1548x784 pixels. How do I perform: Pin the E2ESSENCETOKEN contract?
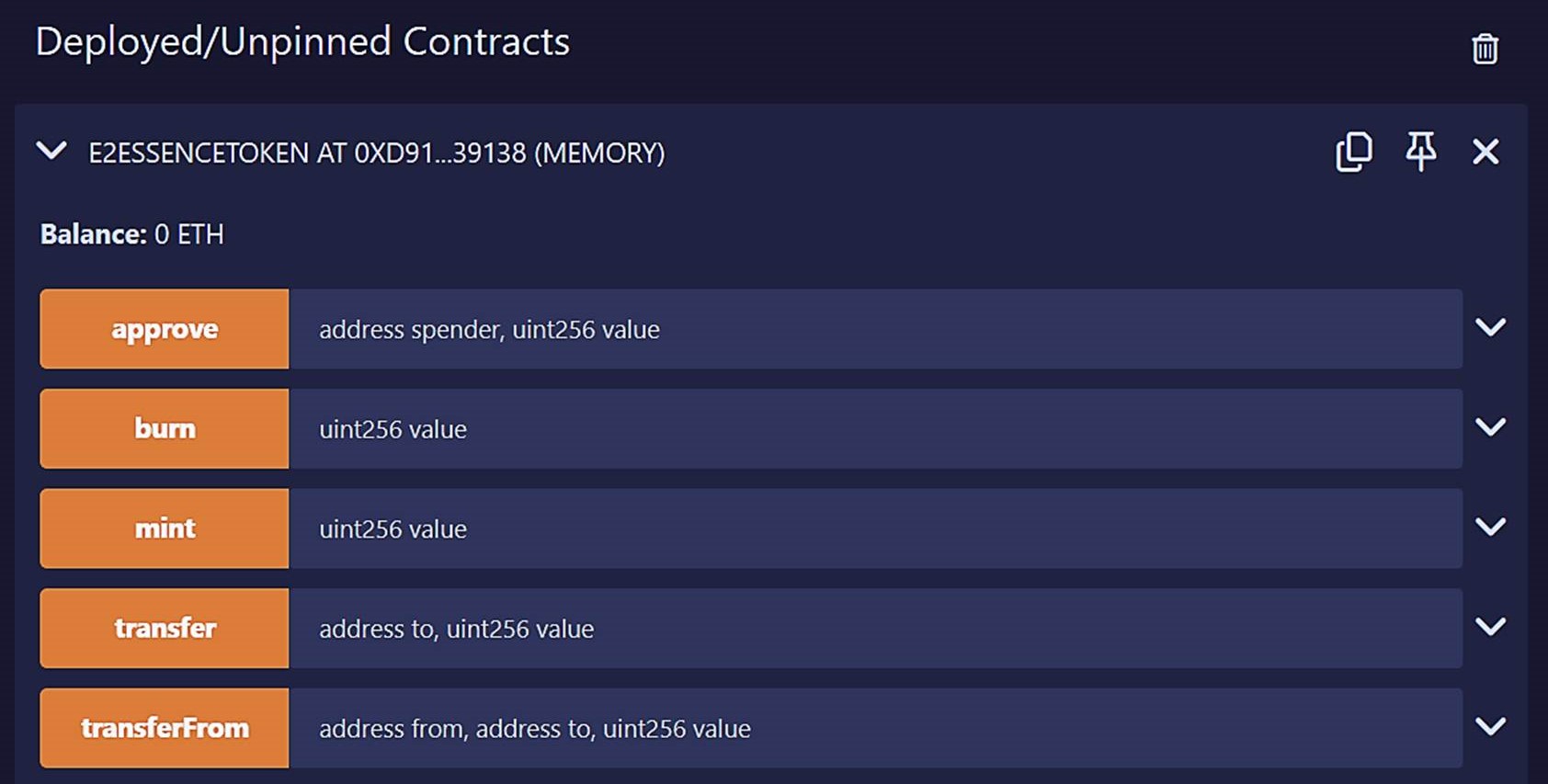1420,152
